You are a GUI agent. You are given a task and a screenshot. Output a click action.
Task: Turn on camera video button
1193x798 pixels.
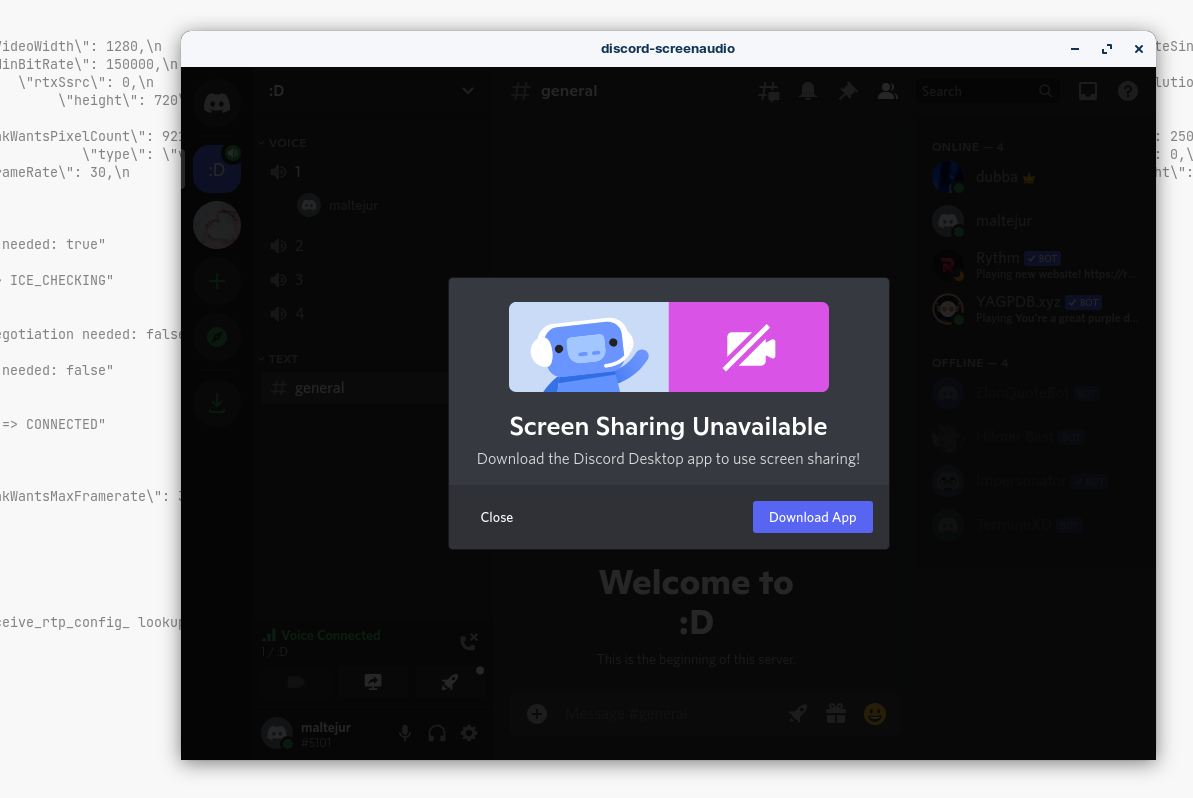[296, 682]
